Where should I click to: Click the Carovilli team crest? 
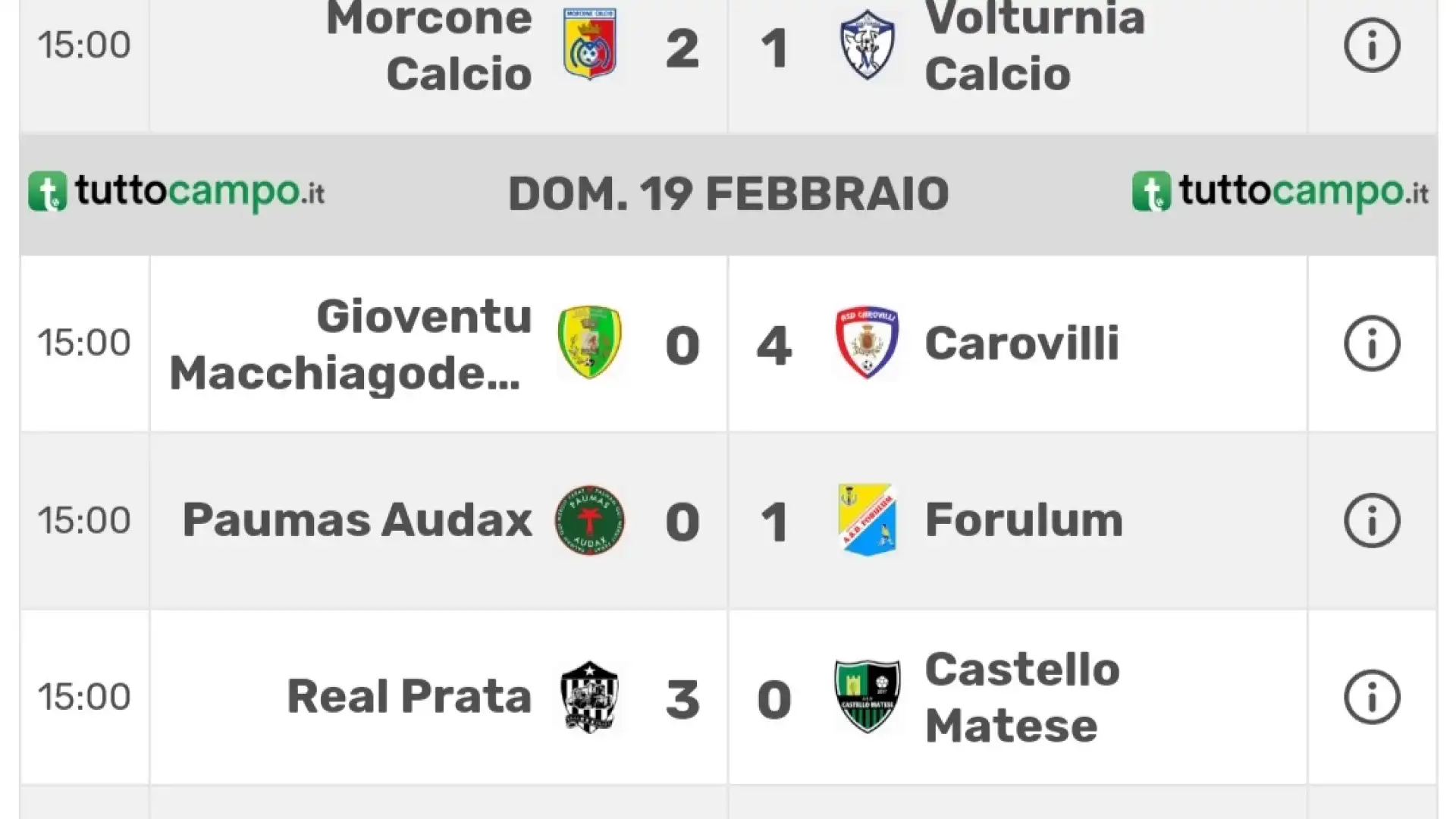(x=868, y=343)
